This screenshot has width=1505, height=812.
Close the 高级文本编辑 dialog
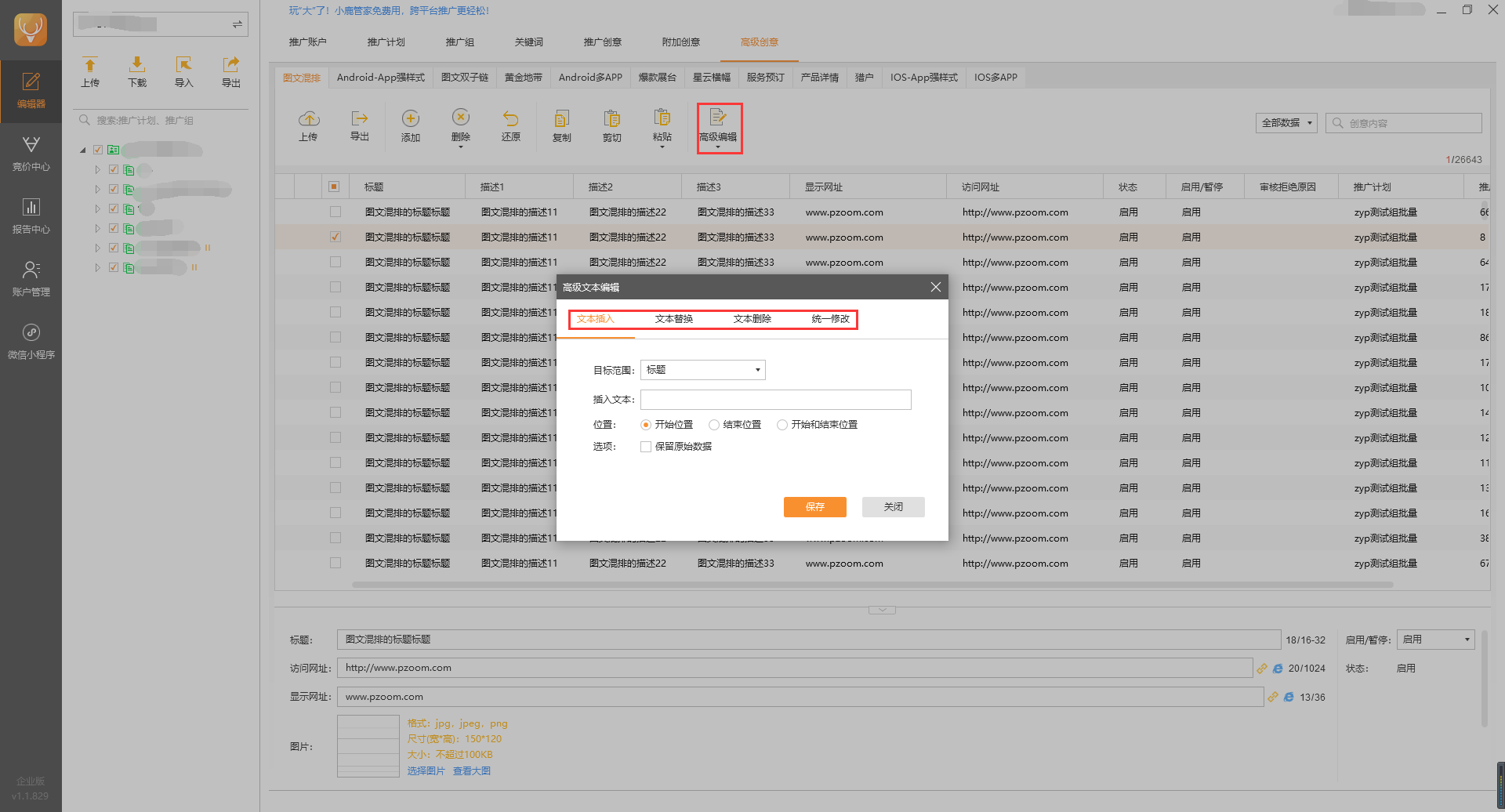point(936,287)
